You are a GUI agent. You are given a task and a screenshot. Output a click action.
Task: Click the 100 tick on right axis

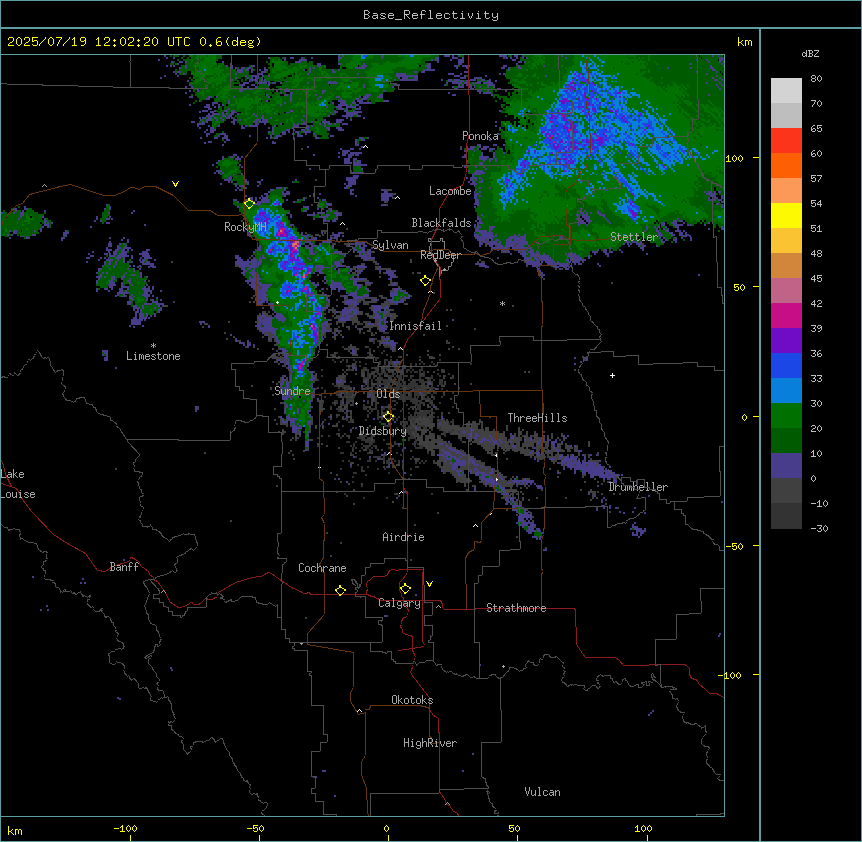tap(734, 158)
